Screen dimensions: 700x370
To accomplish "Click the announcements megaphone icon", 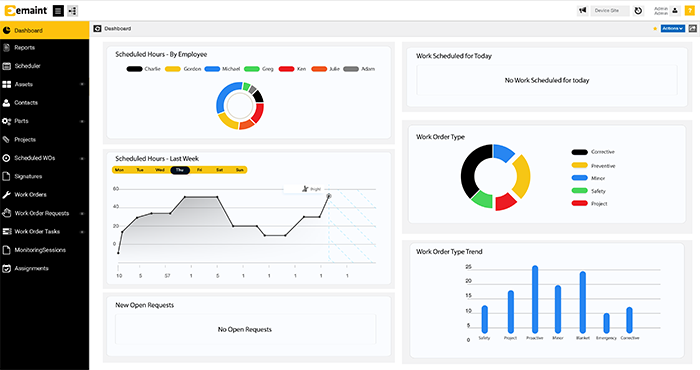I will point(582,10).
